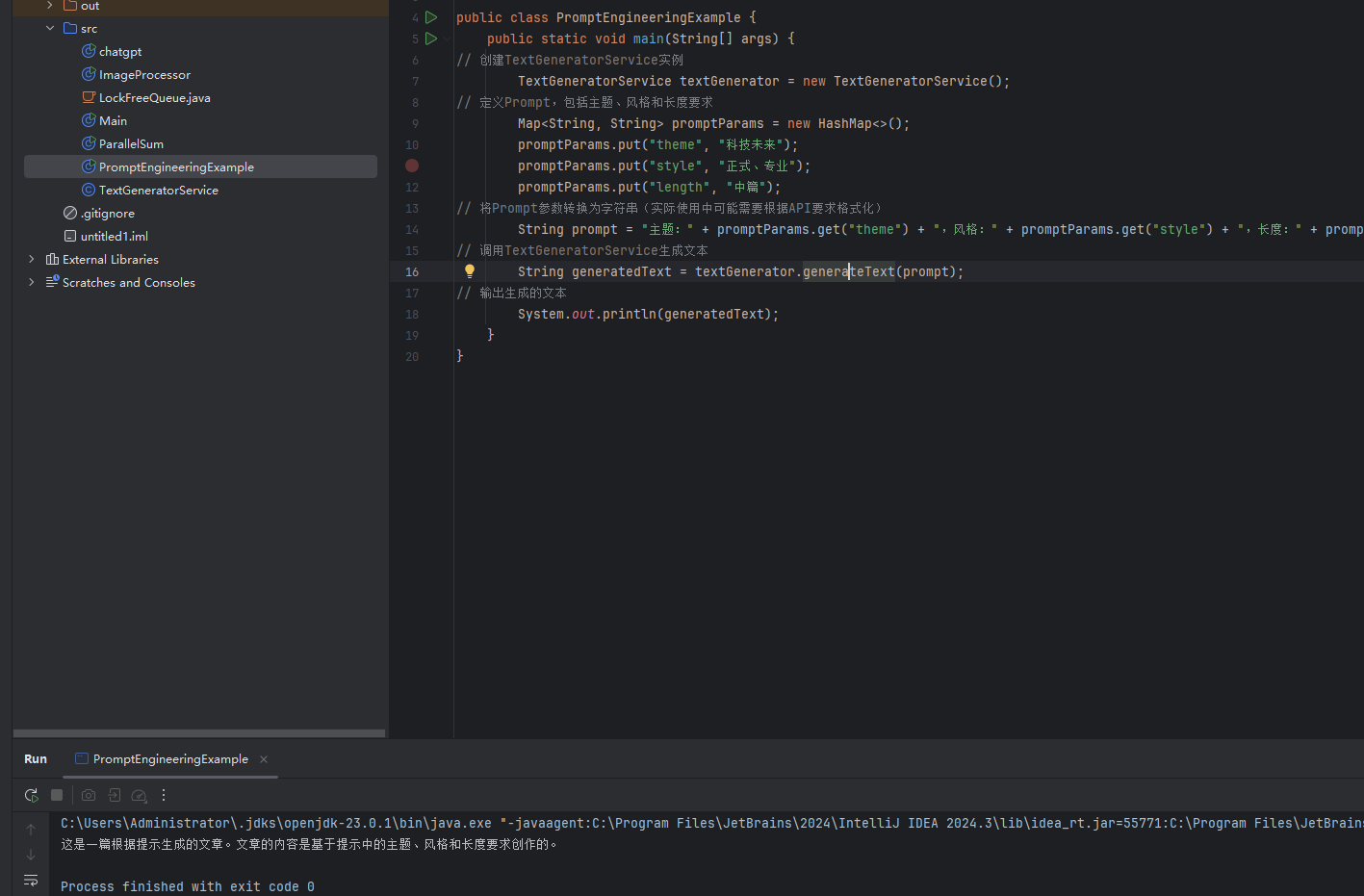
Task: Click the java.exe path in console output
Action: [276, 823]
